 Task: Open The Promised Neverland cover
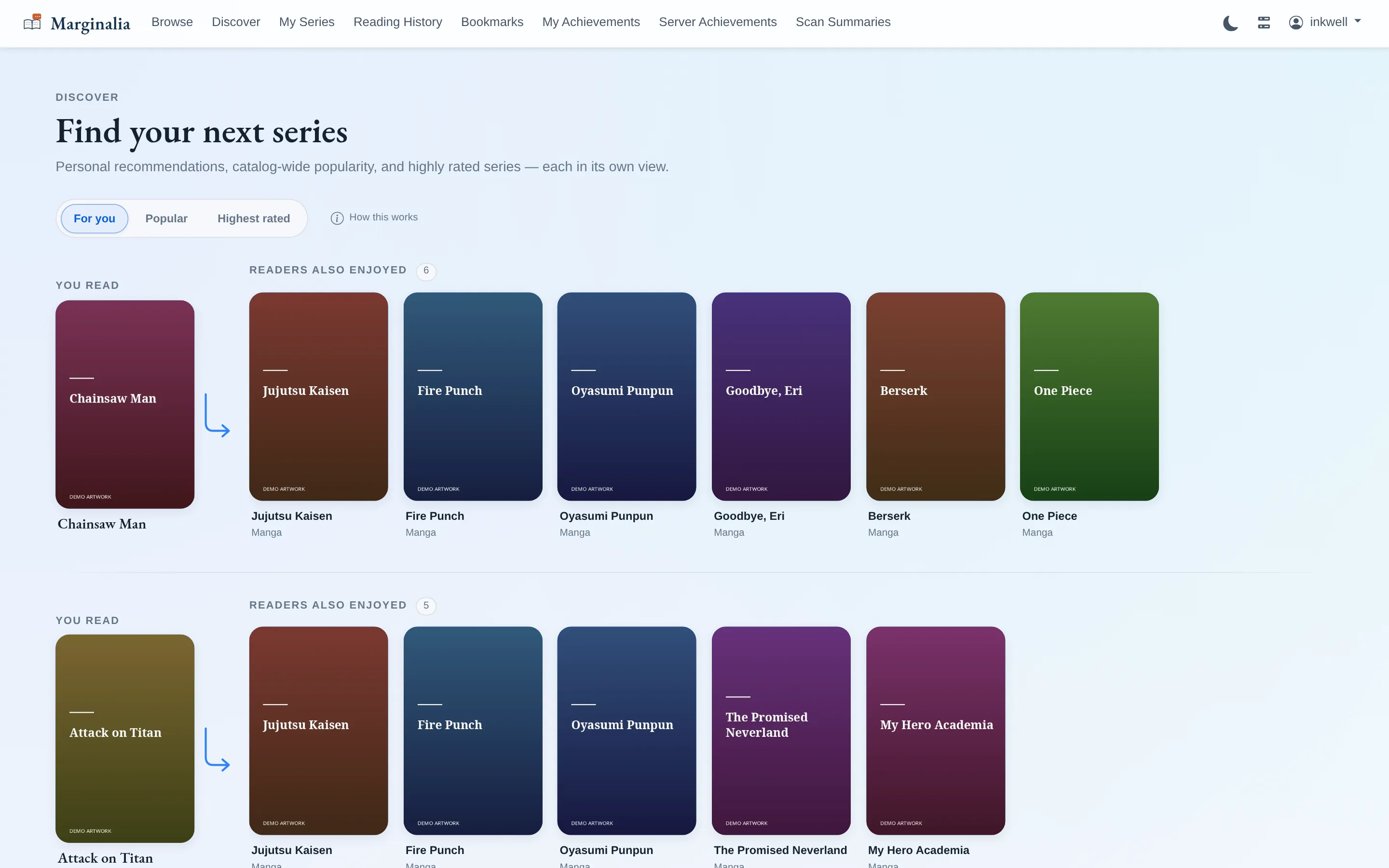tap(781, 730)
